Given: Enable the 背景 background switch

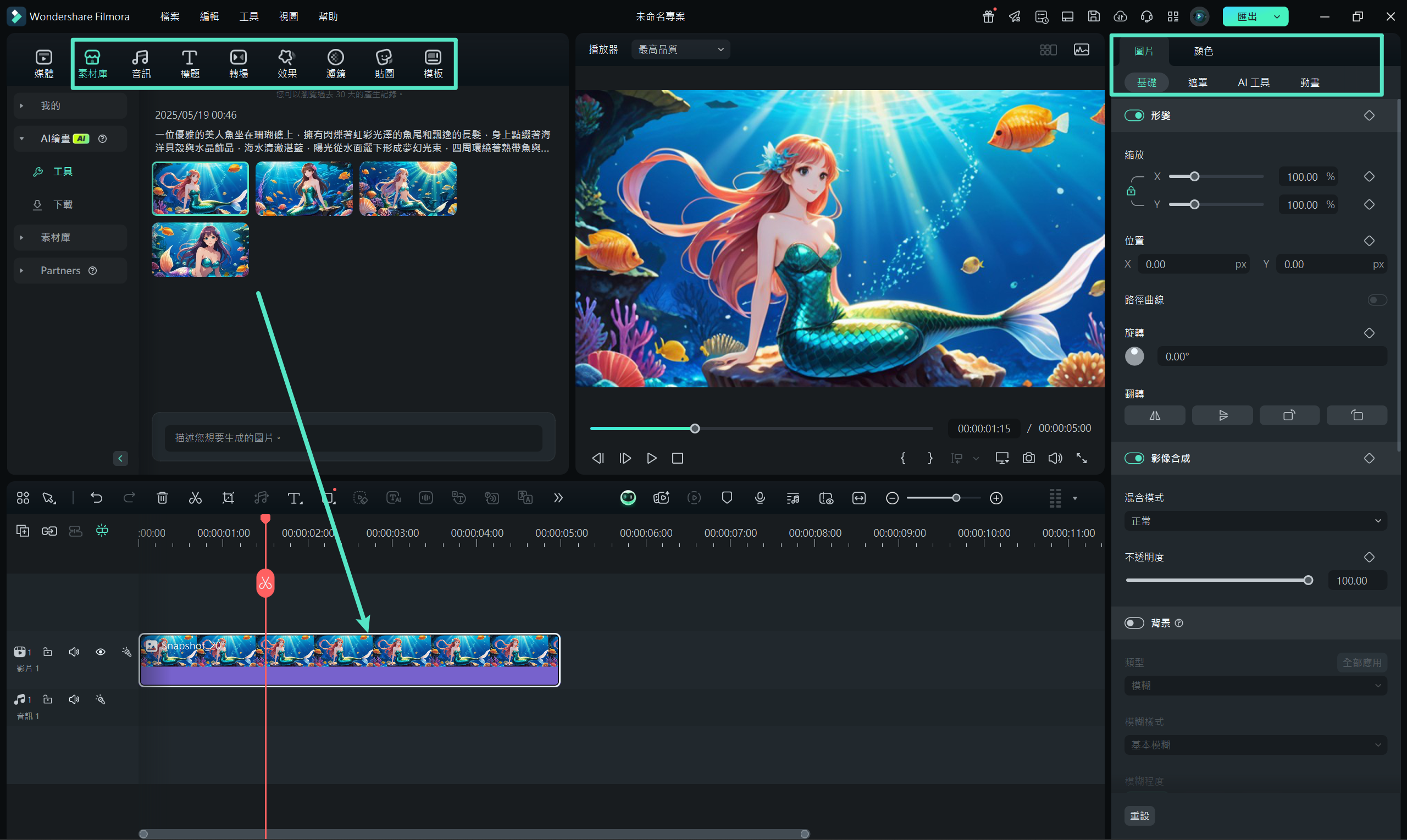Looking at the screenshot, I should tap(1134, 622).
